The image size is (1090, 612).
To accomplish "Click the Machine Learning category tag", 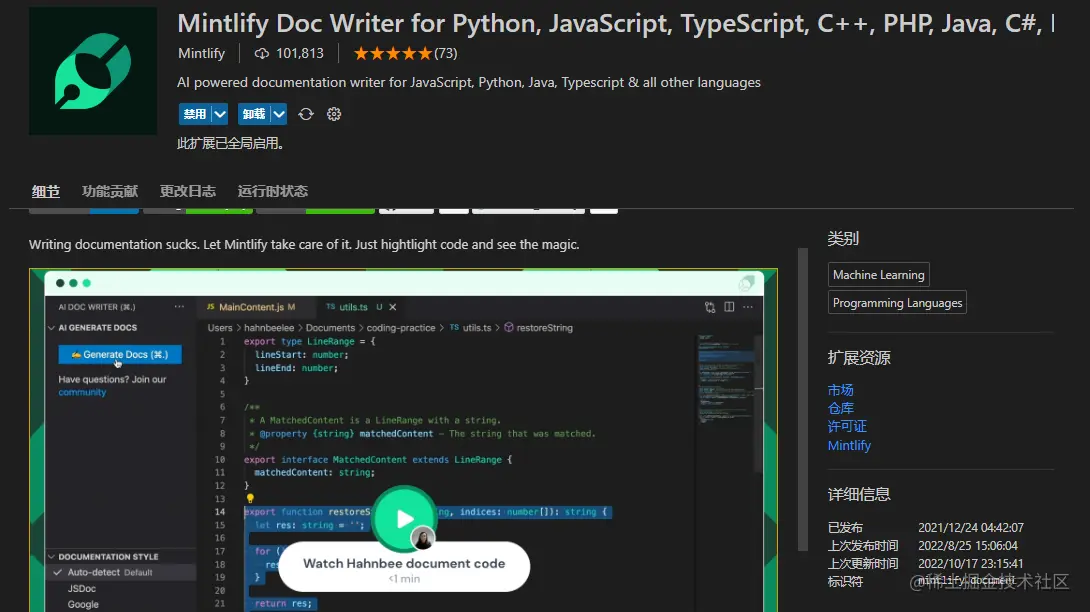I will pos(879,275).
